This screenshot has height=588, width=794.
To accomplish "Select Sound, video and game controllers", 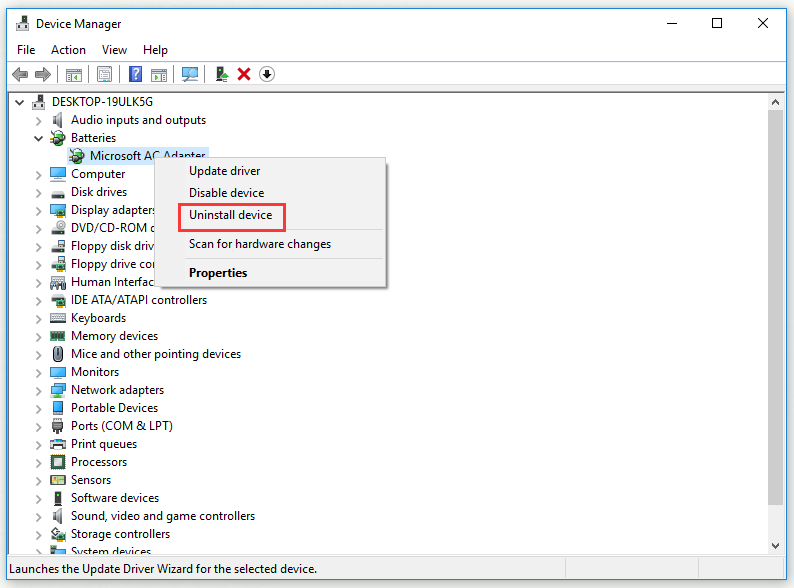I will (162, 516).
